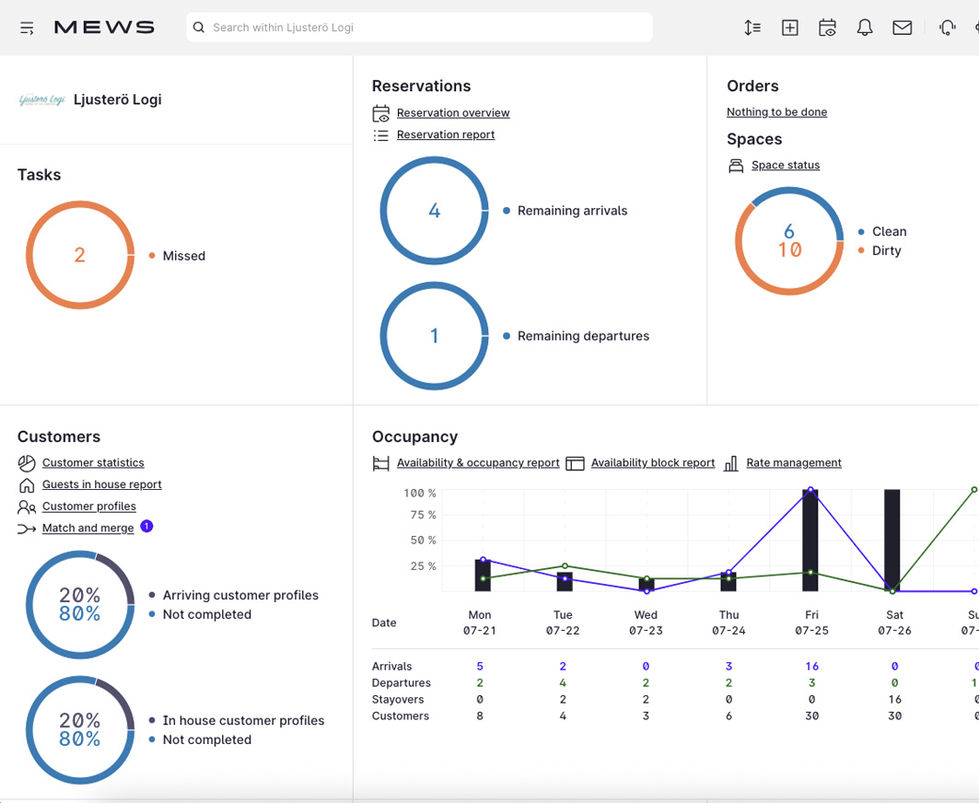Open the mail envelope icon
This screenshot has height=803, width=979.
point(902,27)
